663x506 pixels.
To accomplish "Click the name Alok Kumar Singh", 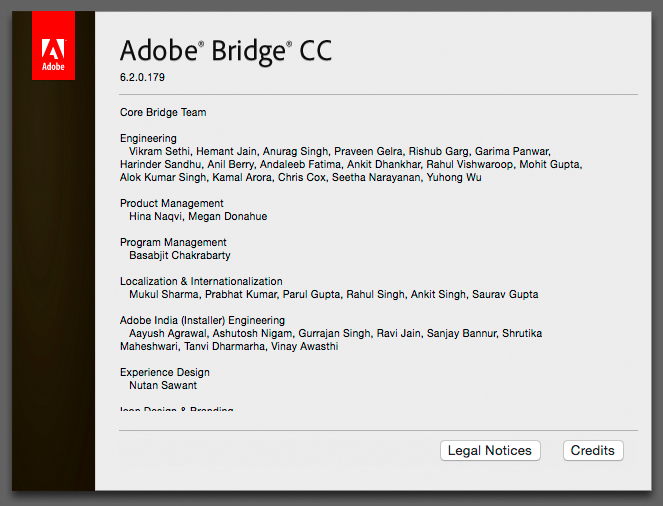I will click(x=163, y=178).
